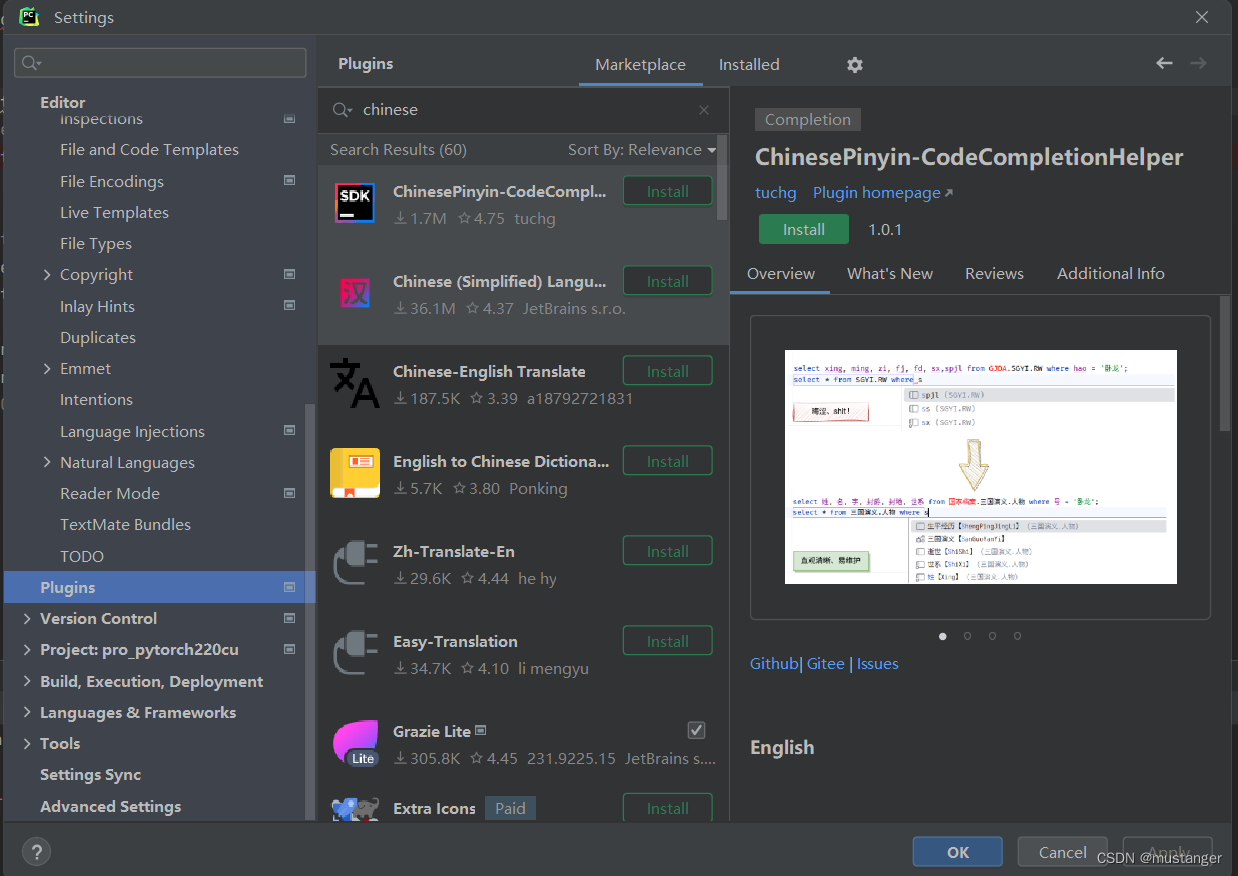1238x876 pixels.
Task: Click the project-level marker beside Inlay Hints
Action: coord(289,305)
